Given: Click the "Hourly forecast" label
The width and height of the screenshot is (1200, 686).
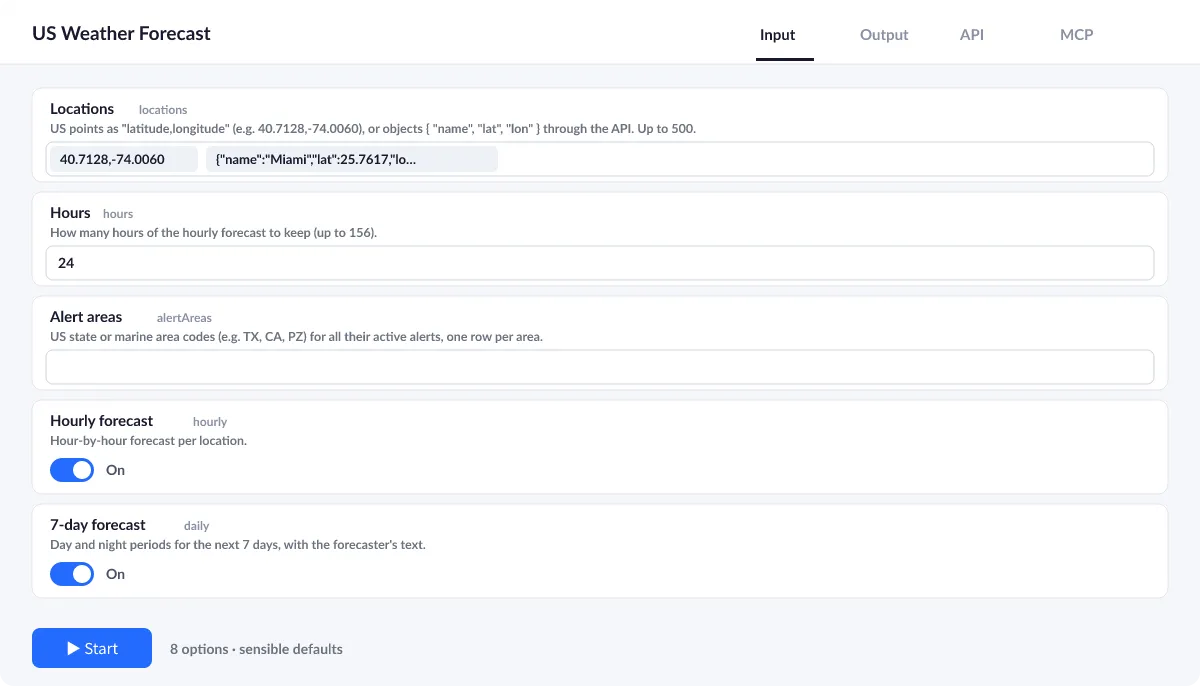Looking at the screenshot, I should click(x=101, y=421).
